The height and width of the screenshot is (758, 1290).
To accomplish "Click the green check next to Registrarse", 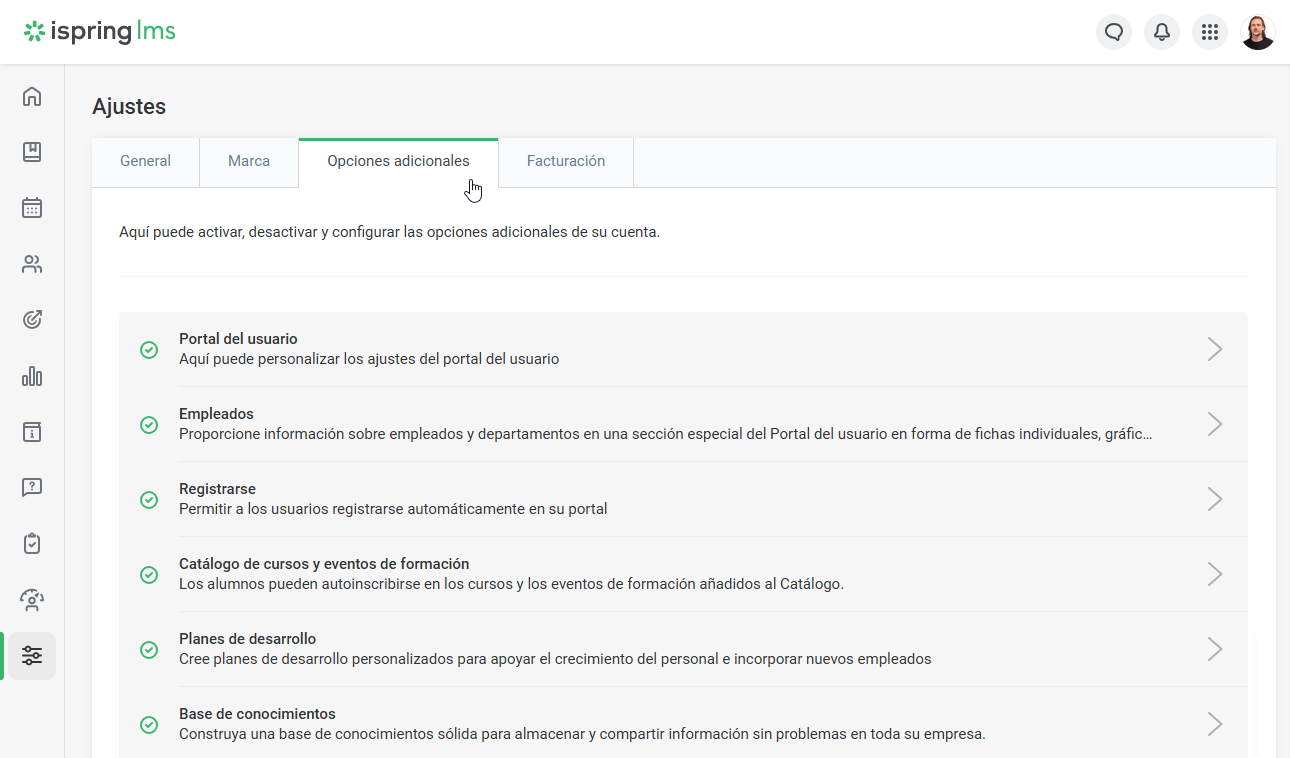I will [x=149, y=499].
